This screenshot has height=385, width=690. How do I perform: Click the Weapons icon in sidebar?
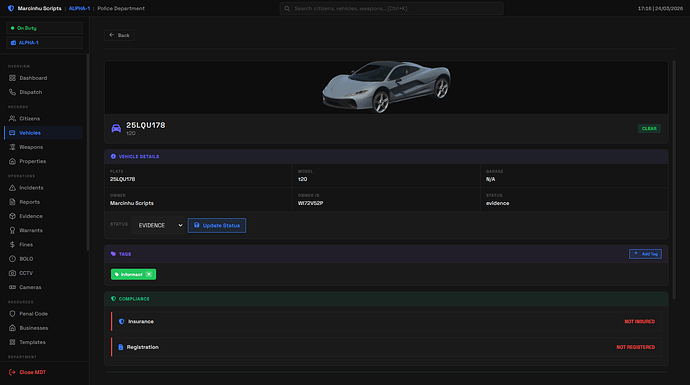pos(12,147)
